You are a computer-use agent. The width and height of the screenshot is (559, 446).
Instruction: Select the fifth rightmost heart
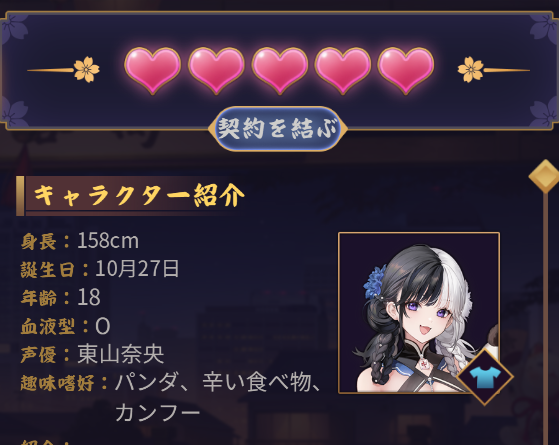click(406, 71)
